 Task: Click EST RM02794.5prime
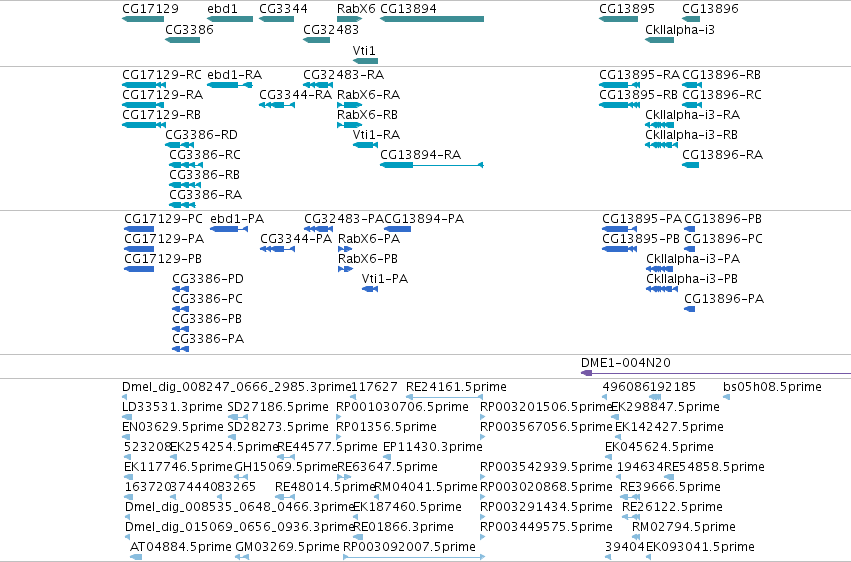coord(636,538)
